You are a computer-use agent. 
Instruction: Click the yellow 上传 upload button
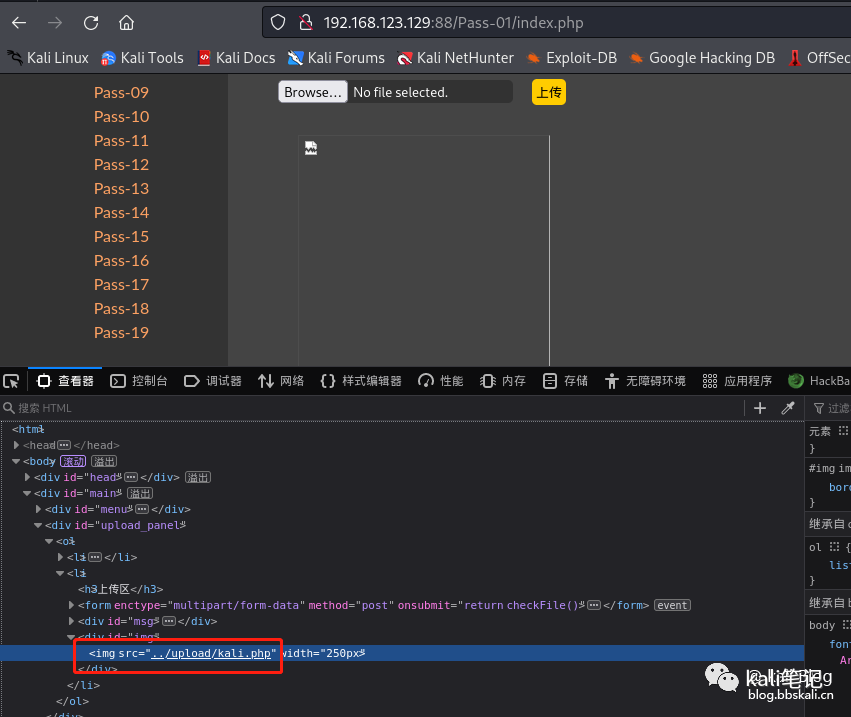click(549, 92)
